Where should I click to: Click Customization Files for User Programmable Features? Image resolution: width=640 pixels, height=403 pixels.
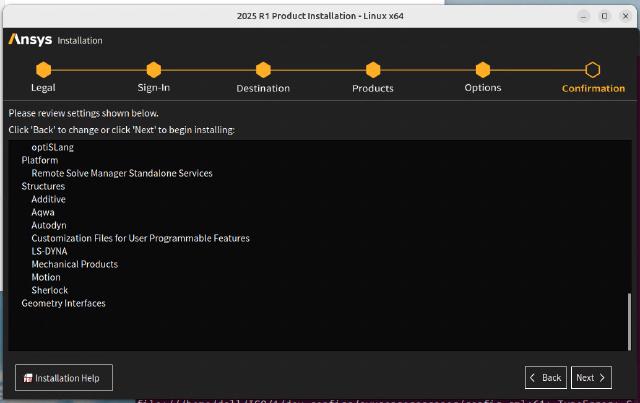140,238
